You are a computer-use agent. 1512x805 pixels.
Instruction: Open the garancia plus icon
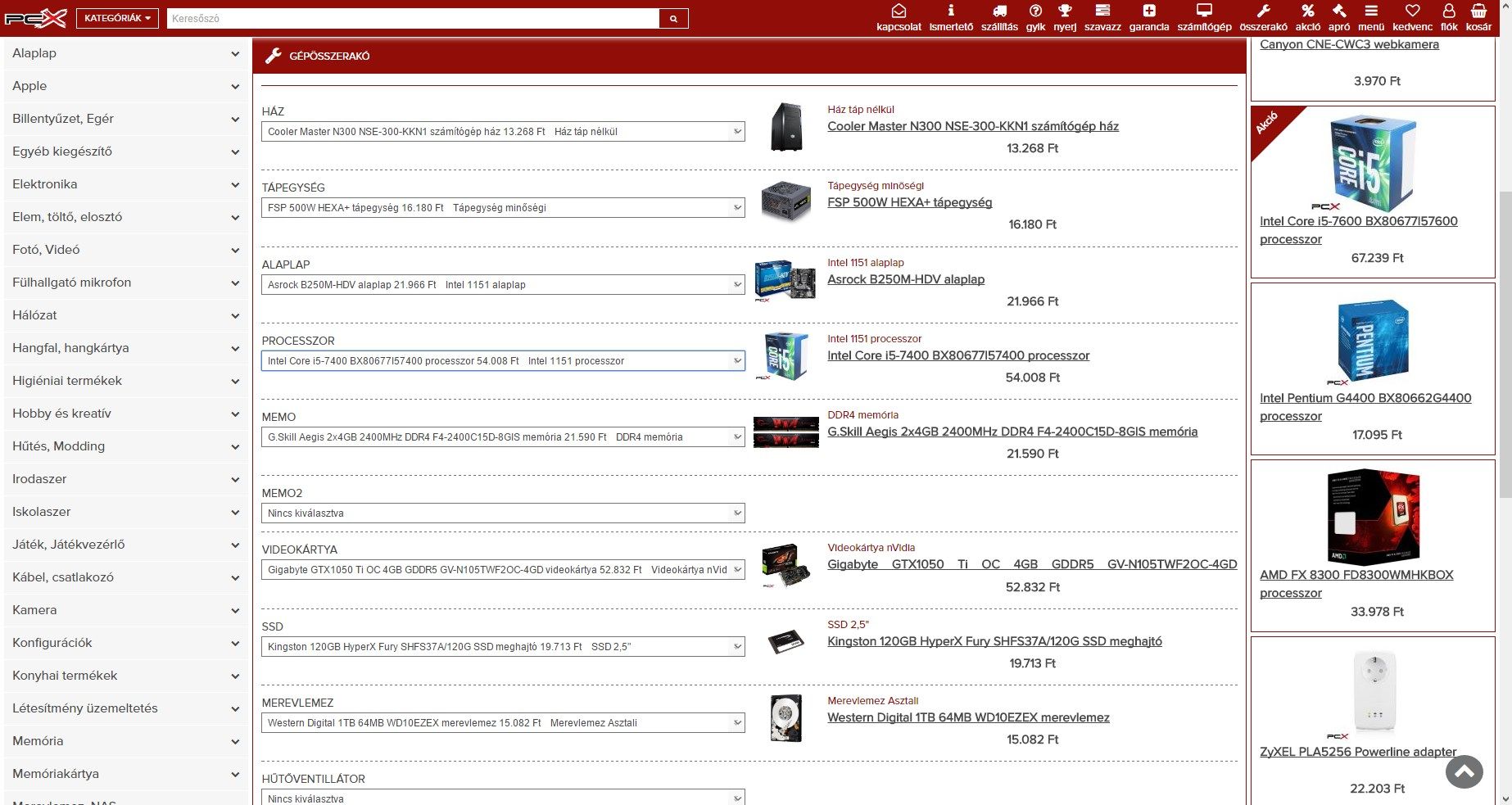(x=1149, y=11)
